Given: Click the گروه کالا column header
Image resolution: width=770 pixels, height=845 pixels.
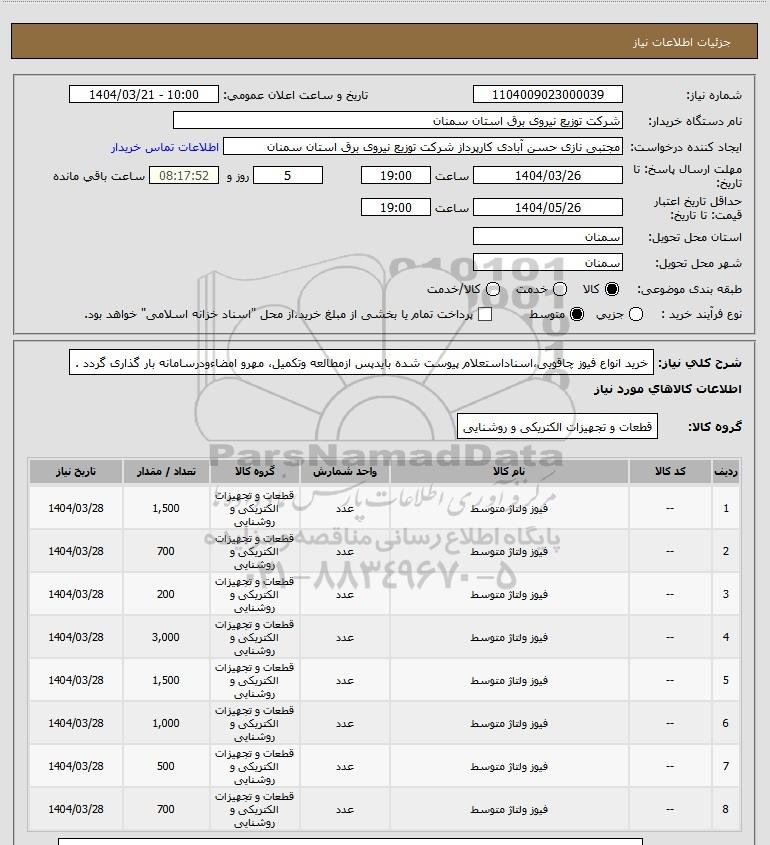Looking at the screenshot, I should click(254, 472).
